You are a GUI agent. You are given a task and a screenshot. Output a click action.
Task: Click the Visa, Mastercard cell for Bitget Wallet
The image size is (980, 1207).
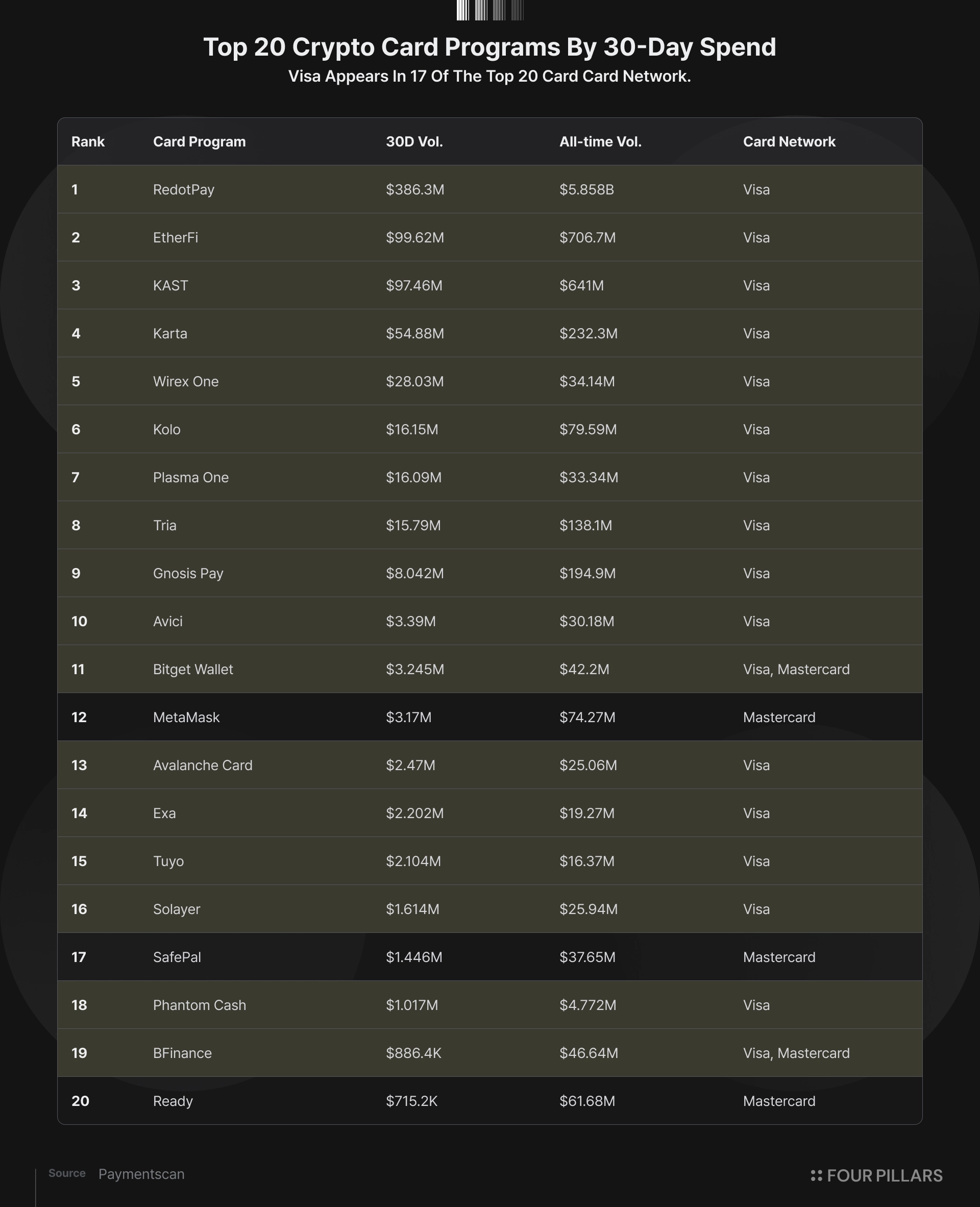(x=797, y=670)
